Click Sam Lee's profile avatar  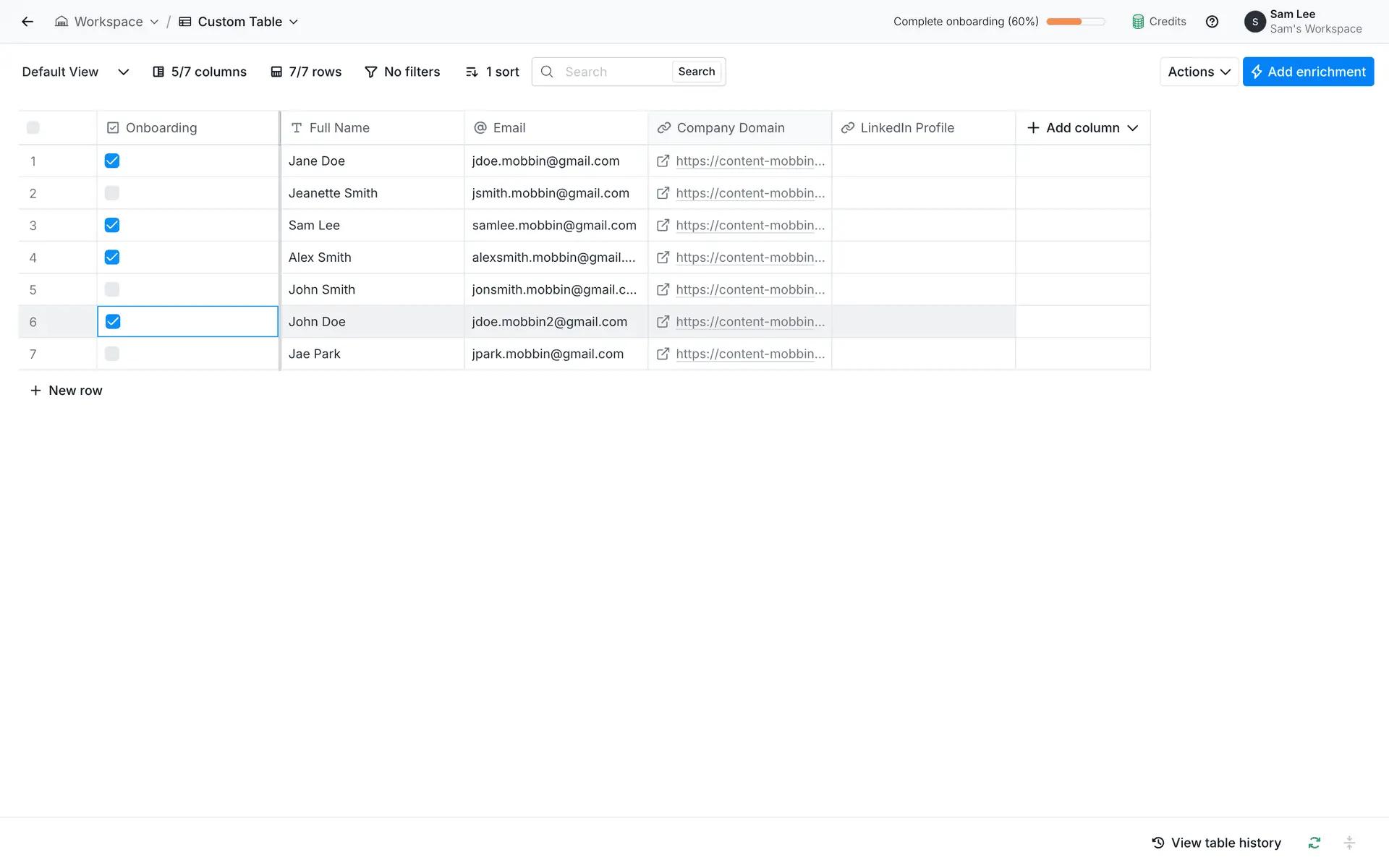click(x=1254, y=22)
